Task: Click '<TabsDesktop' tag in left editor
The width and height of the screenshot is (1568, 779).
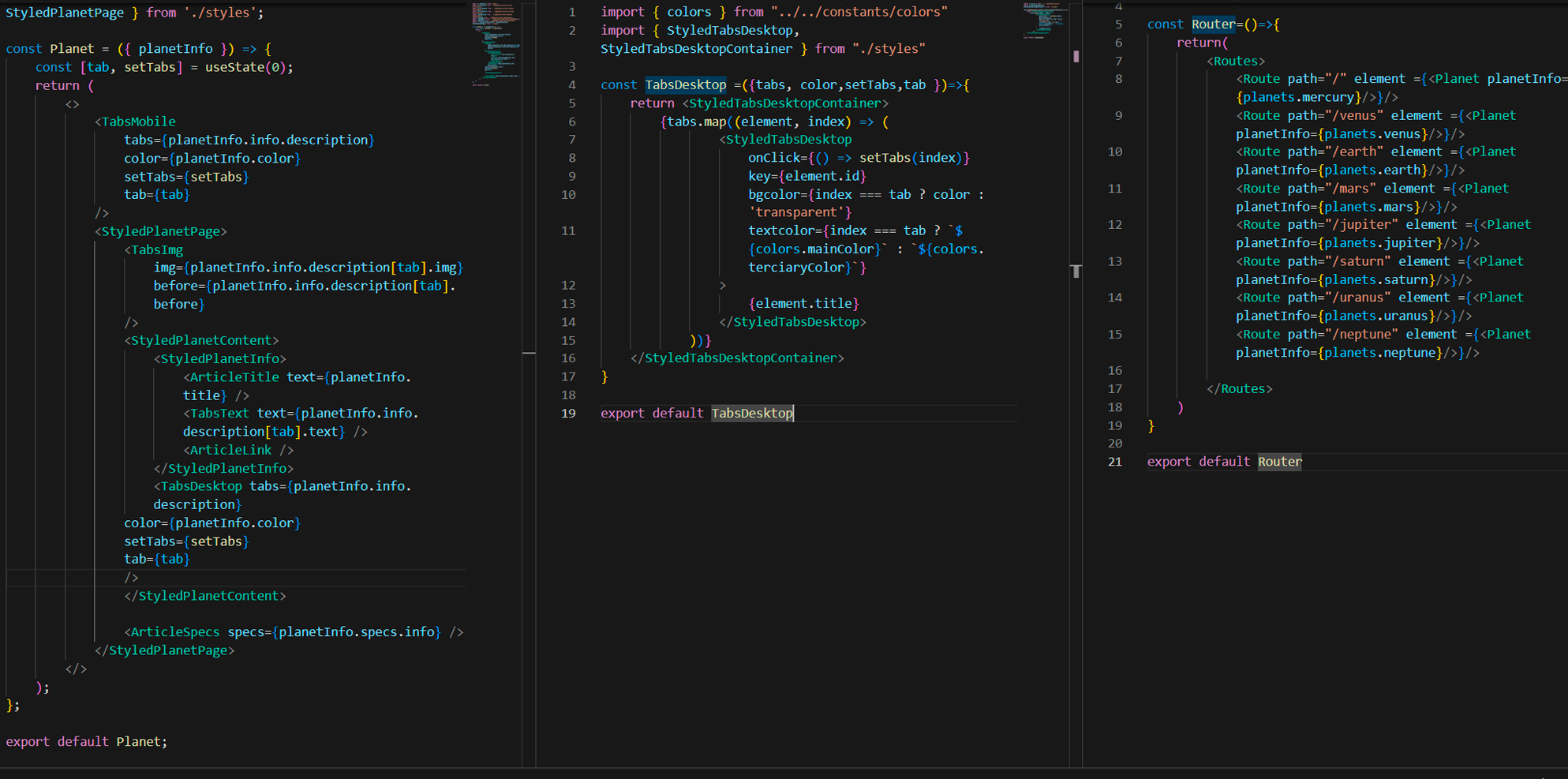Action: (198, 486)
